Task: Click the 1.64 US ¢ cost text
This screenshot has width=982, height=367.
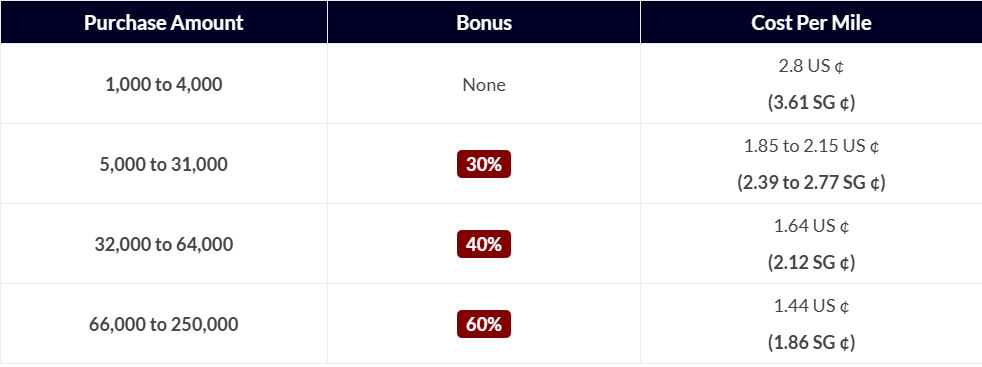Action: coord(811,225)
